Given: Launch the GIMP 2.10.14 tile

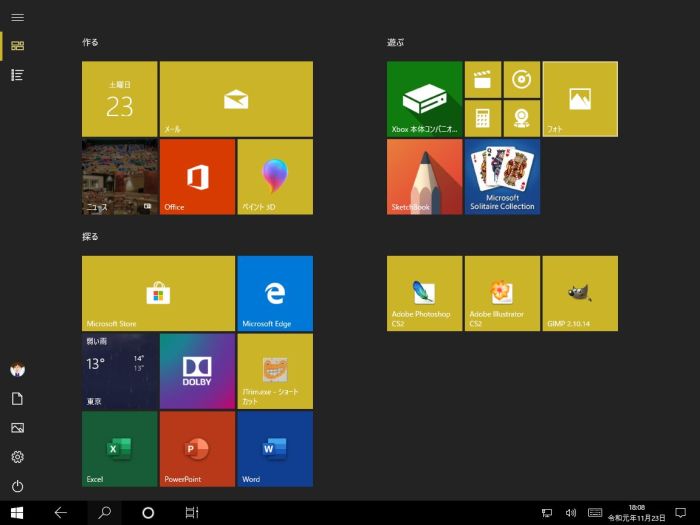Looking at the screenshot, I should (580, 293).
